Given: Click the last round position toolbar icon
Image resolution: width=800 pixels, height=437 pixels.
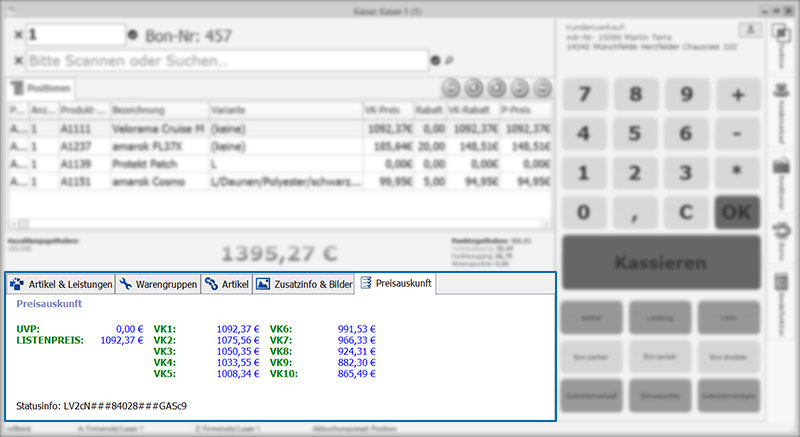Looking at the screenshot, I should [543, 88].
